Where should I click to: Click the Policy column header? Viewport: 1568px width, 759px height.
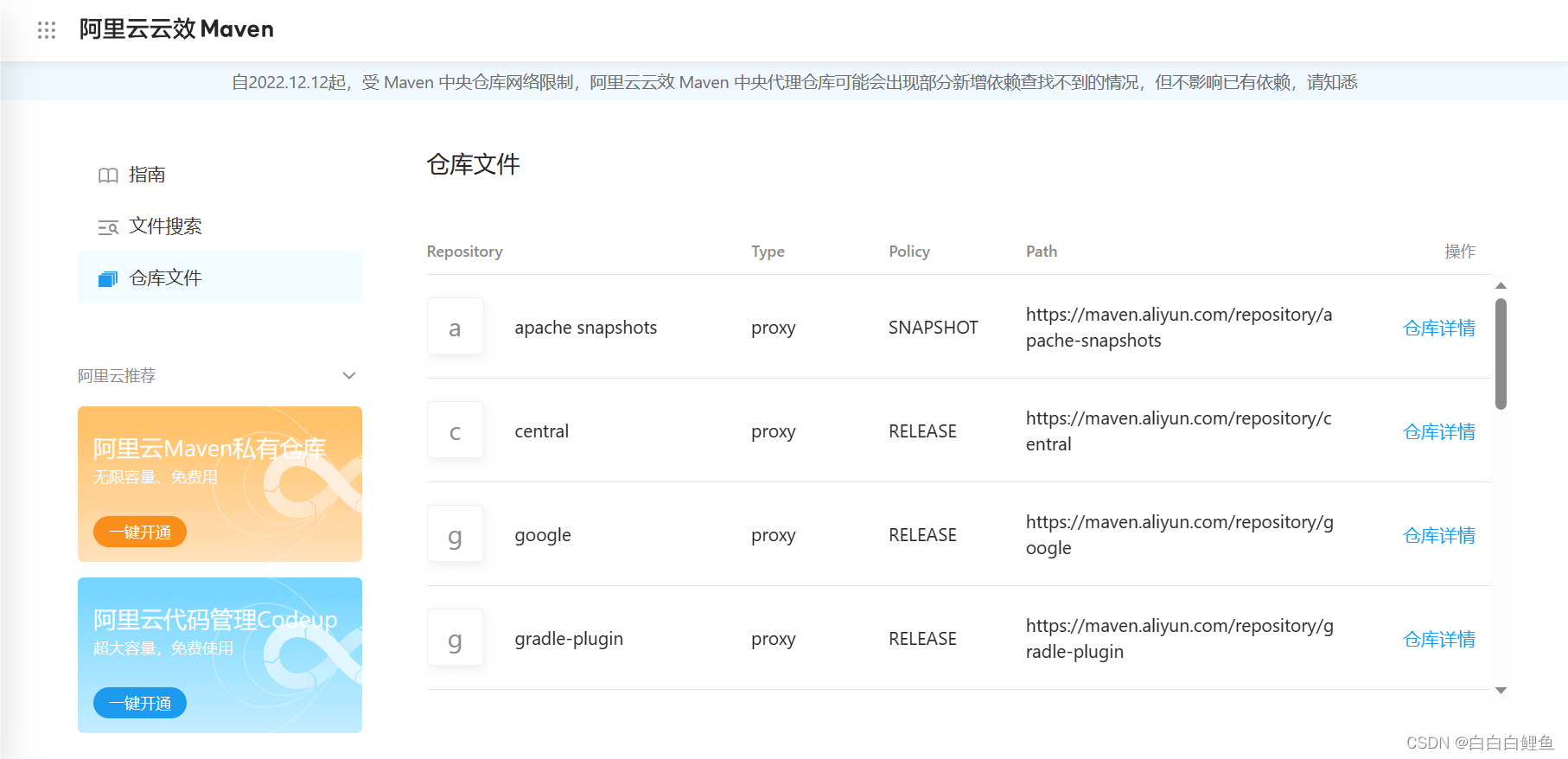909,252
